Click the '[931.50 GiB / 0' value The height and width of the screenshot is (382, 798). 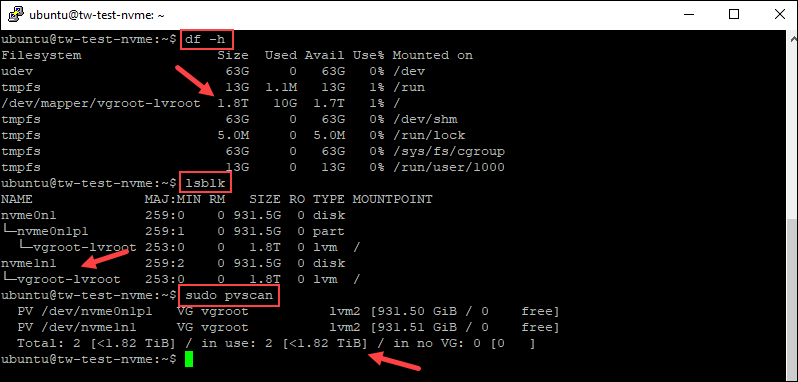(429, 311)
